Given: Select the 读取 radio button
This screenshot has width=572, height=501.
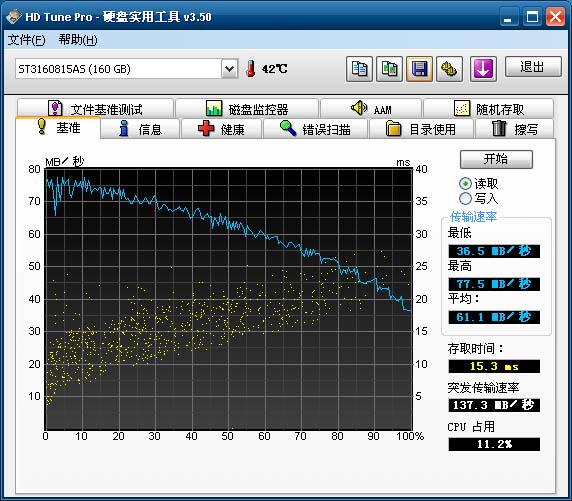Looking at the screenshot, I should coord(465,183).
